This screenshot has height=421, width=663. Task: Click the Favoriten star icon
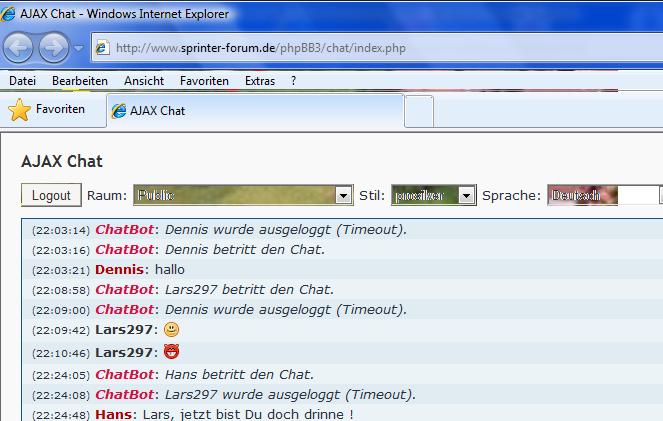click(19, 110)
